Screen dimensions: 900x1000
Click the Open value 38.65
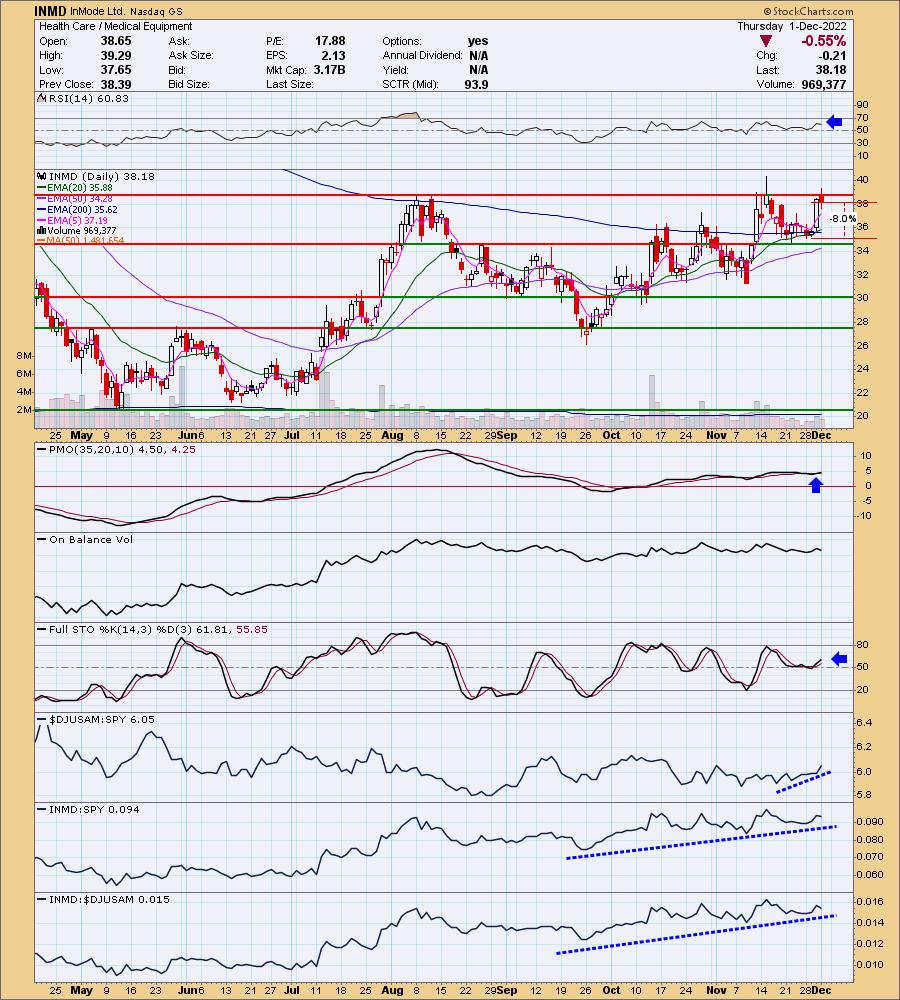click(116, 41)
